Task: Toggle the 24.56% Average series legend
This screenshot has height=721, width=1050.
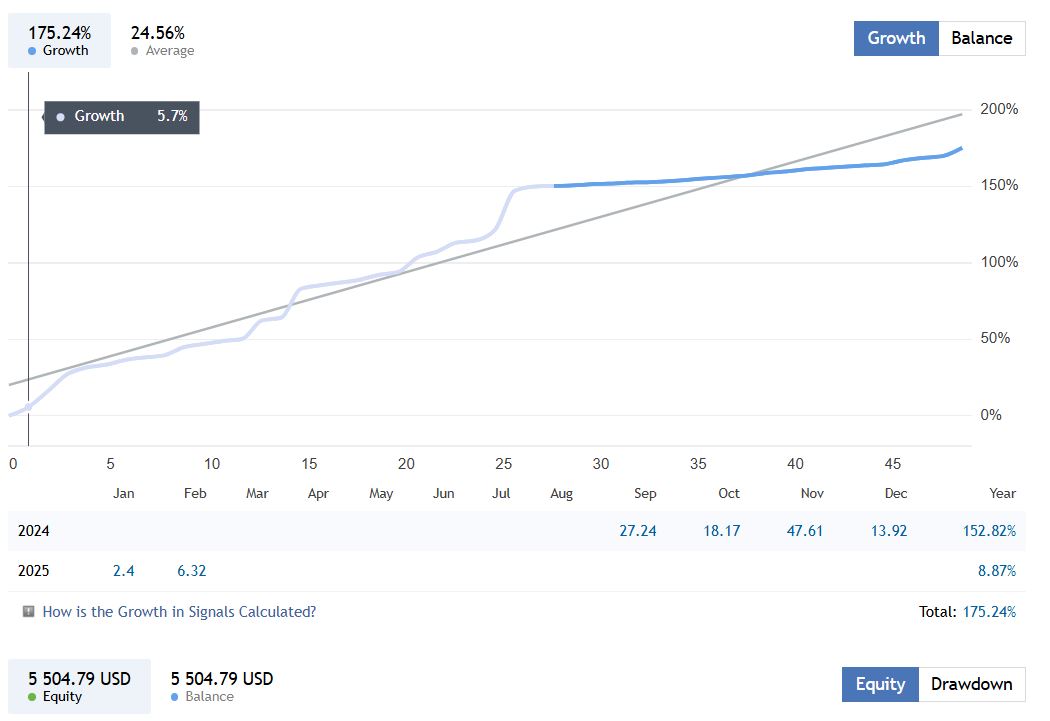Action: point(162,41)
